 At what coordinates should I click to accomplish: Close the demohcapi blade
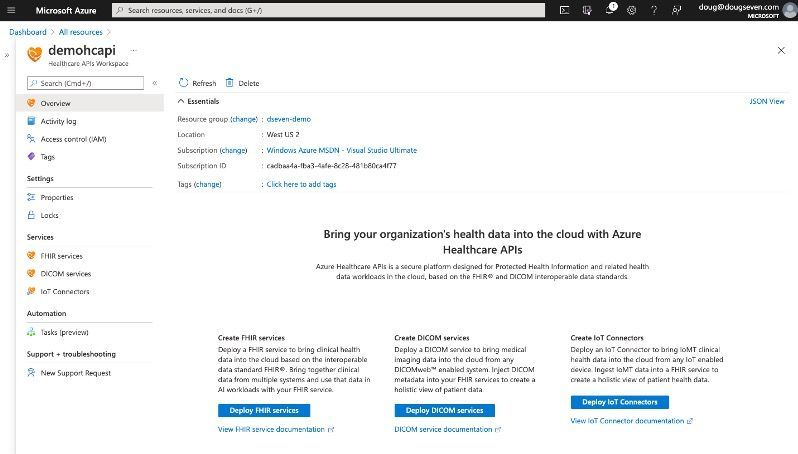tap(781, 50)
